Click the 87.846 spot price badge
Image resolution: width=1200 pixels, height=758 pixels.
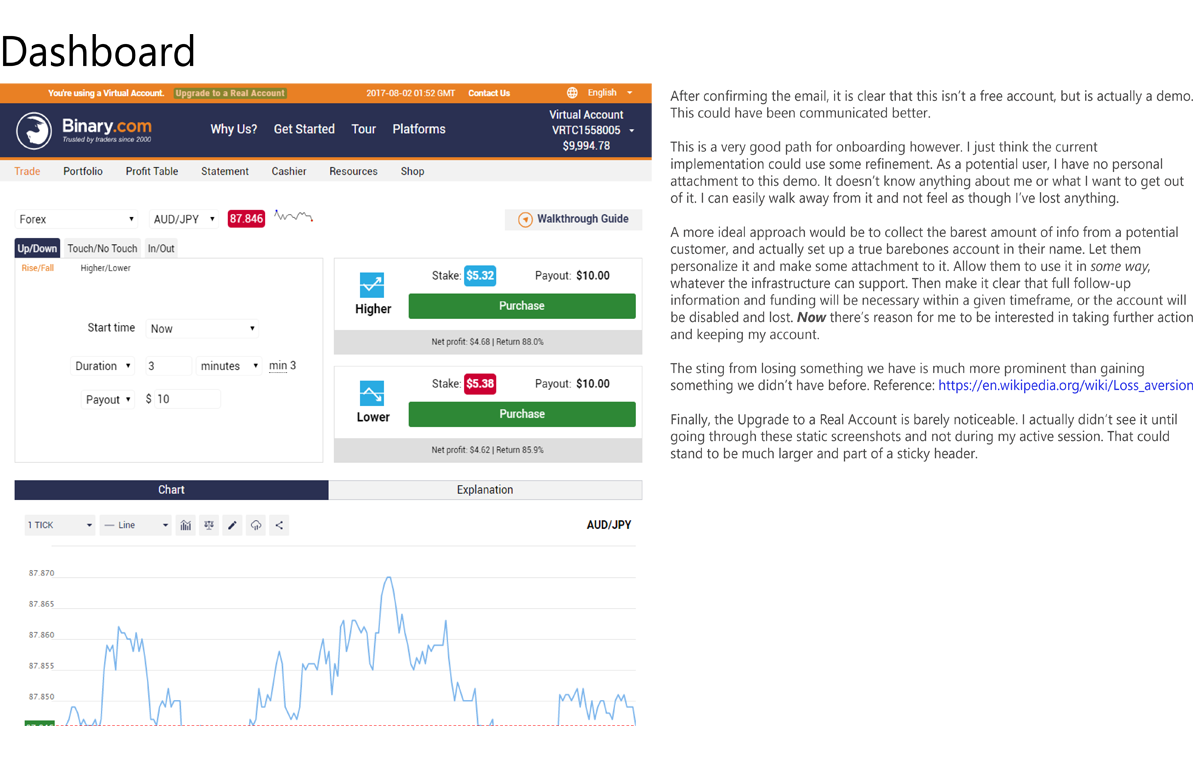click(246, 219)
